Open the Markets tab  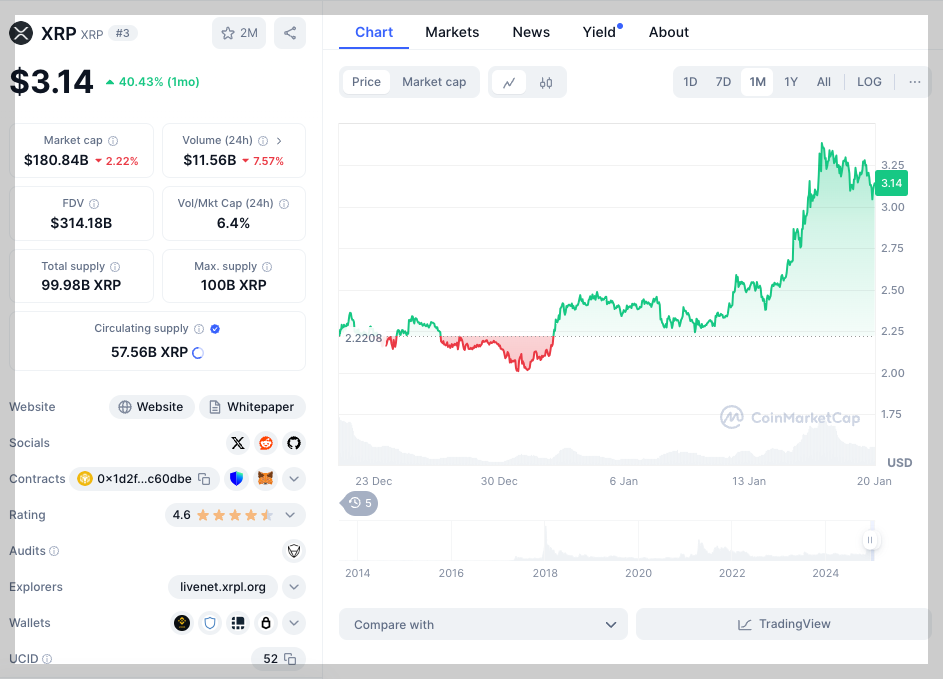pos(452,32)
